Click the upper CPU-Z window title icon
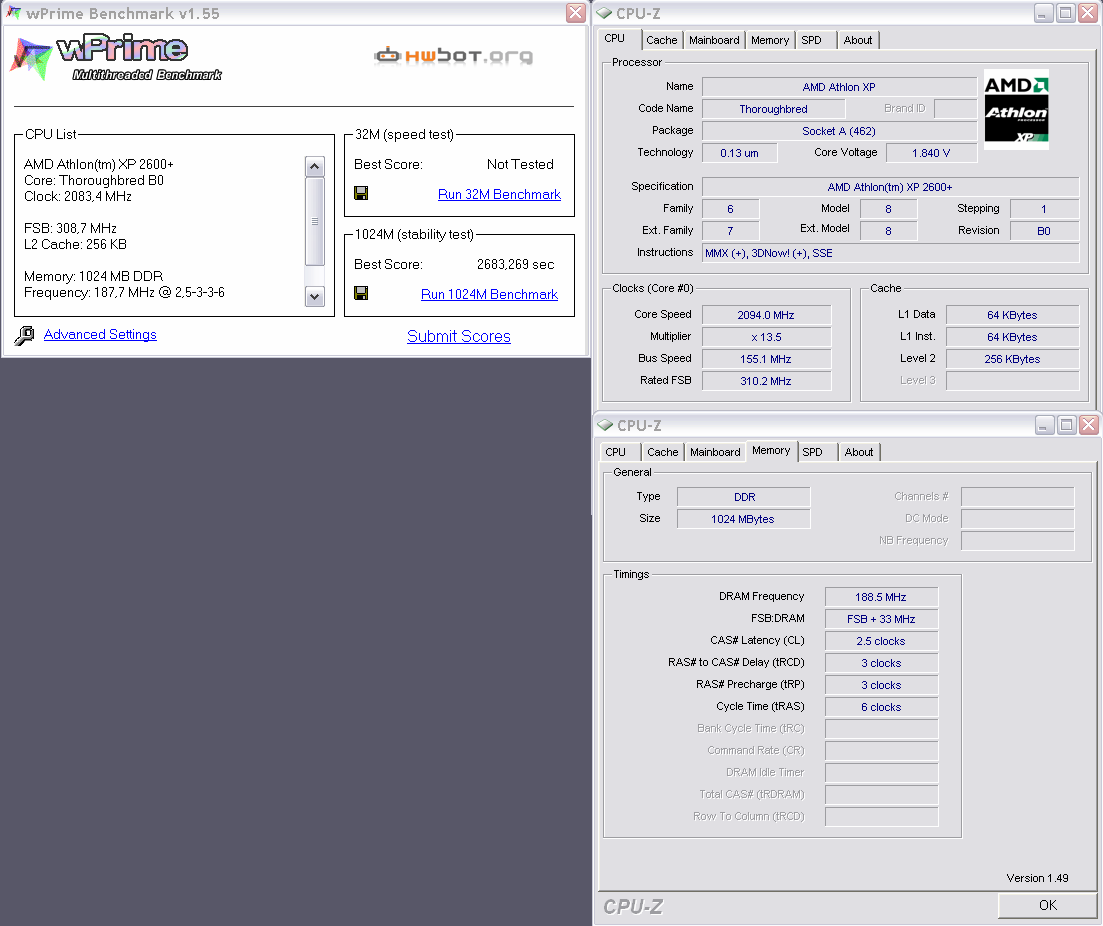The height and width of the screenshot is (926, 1103). (604, 13)
